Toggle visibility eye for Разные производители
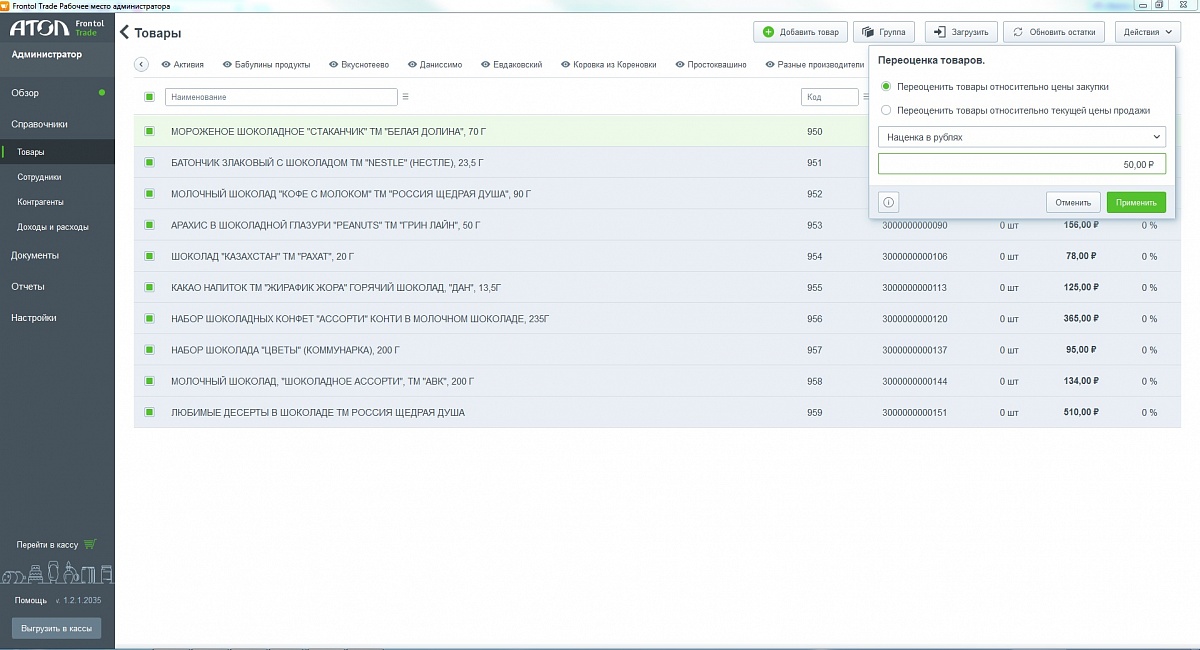Viewport: 1200px width, 650px height. (x=769, y=65)
